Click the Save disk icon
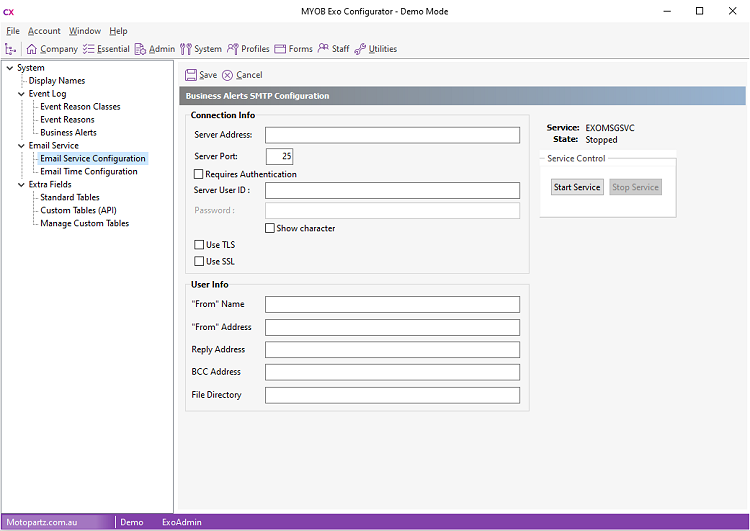The height and width of the screenshot is (531, 750). 191,75
